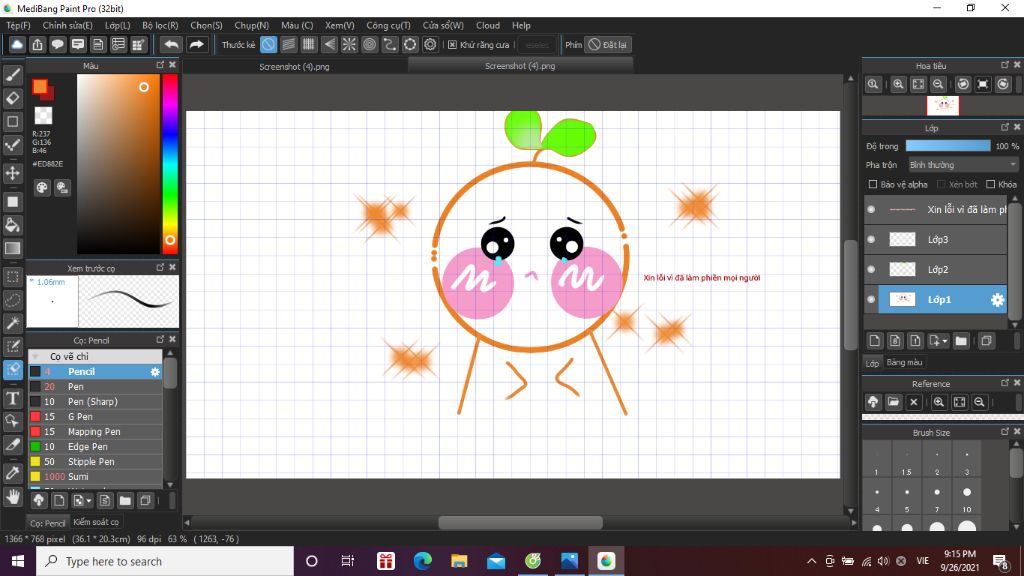Click the navigator canvas thumbnail
1024x576 pixels.
click(x=943, y=105)
